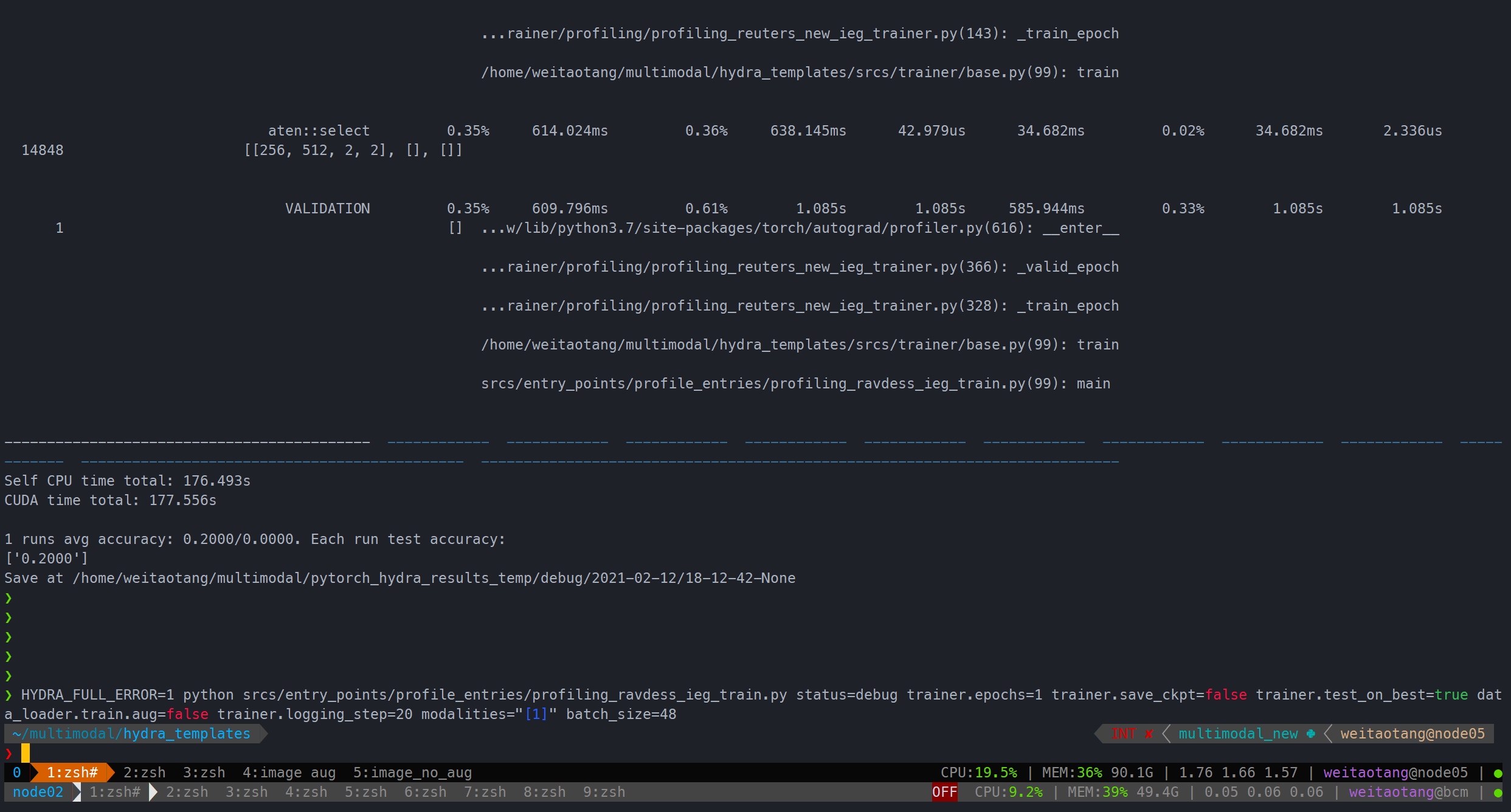The width and height of the screenshot is (1511, 812).
Task: Click the 585.944ms CUDA value
Action: pyautogui.click(x=1047, y=208)
